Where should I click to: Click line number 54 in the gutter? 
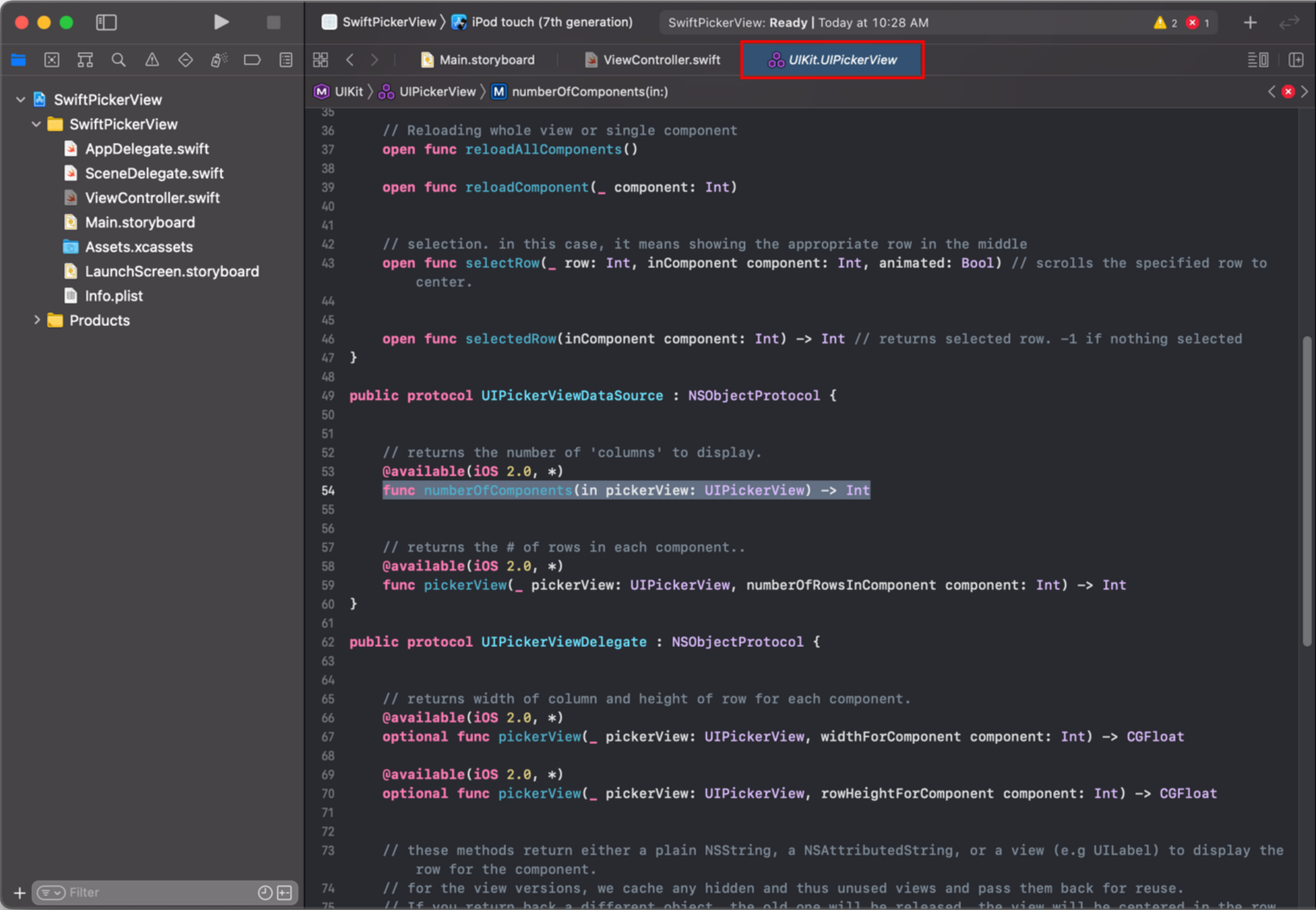click(x=328, y=490)
